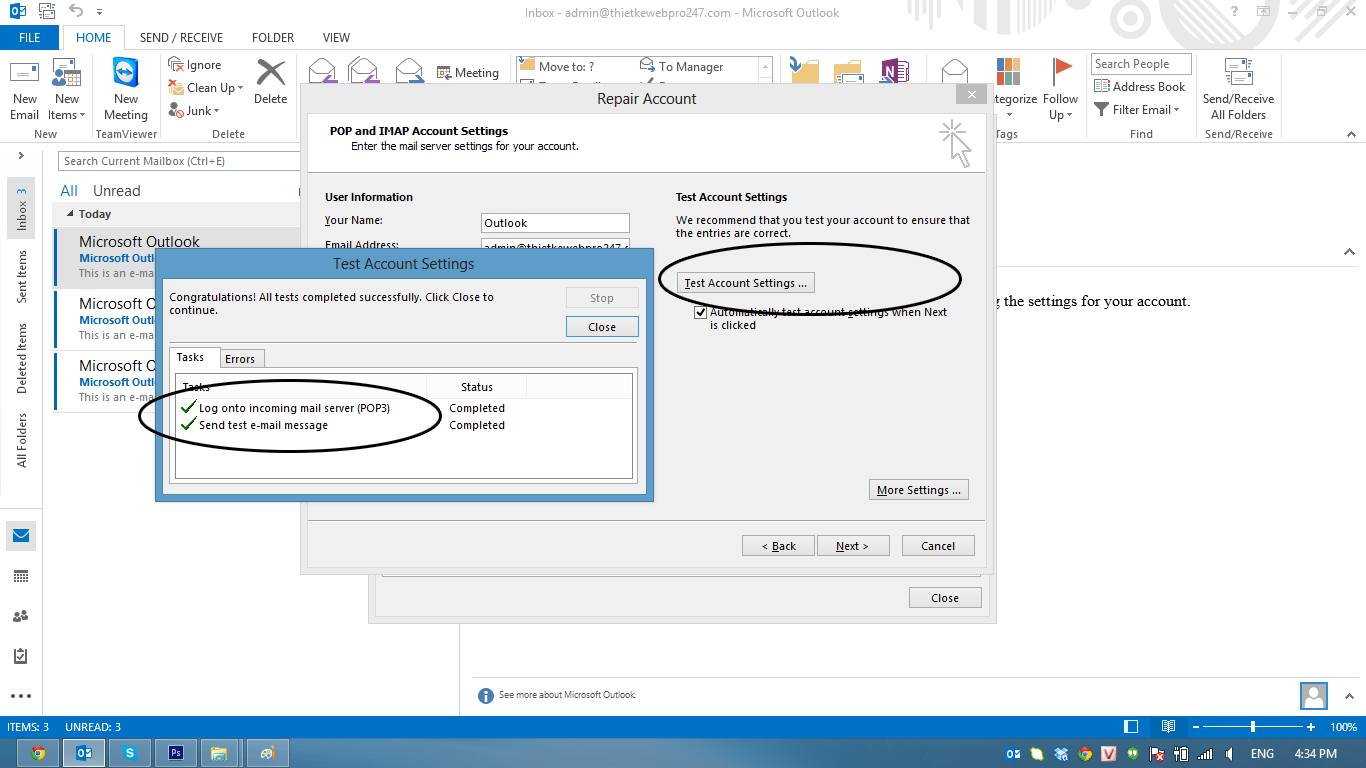Screen dimensions: 1366x768
Task: Close the Test Account Settings dialog via Close button
Action: click(x=602, y=327)
